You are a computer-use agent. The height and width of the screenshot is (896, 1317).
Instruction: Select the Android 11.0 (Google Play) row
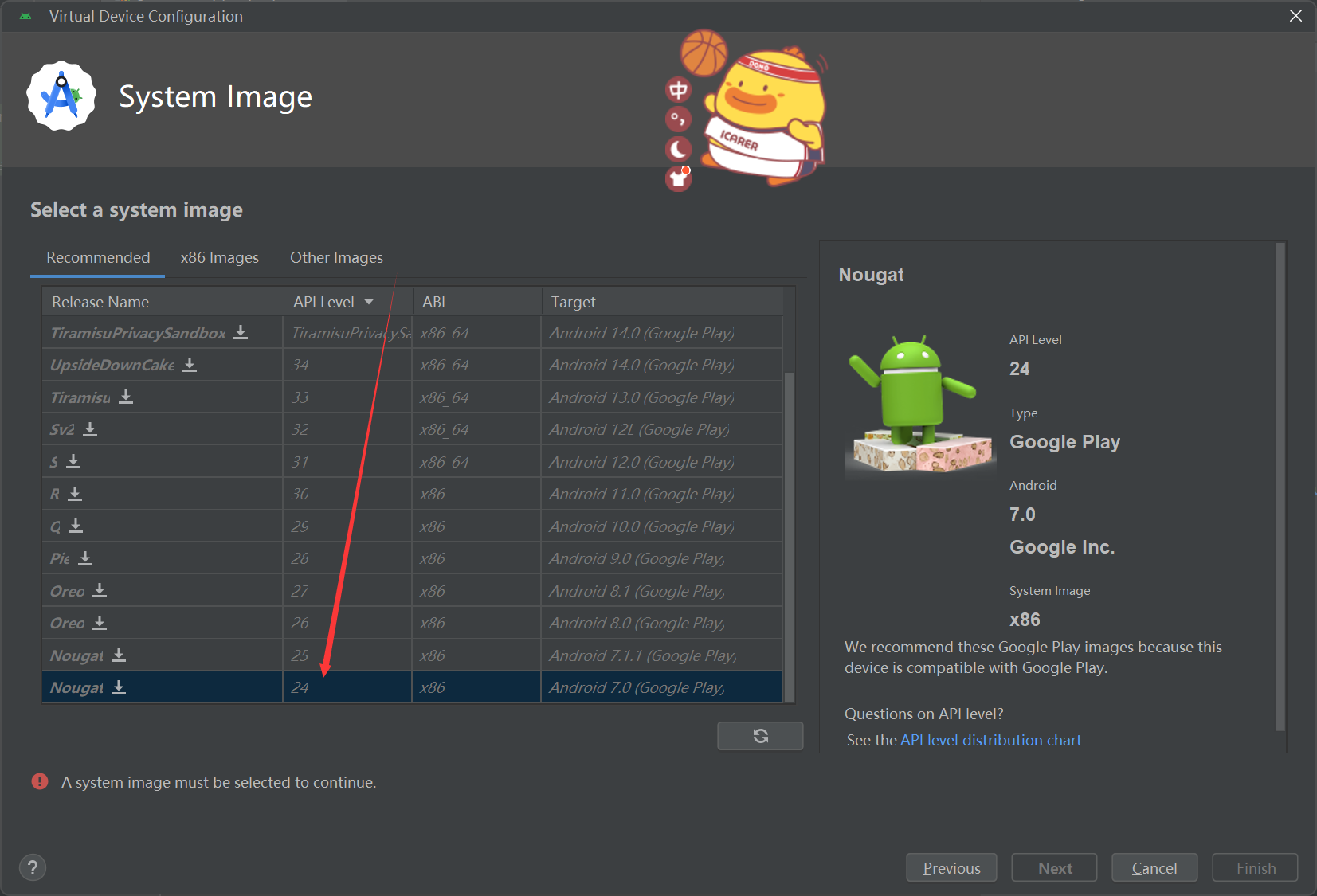pyautogui.click(x=412, y=494)
